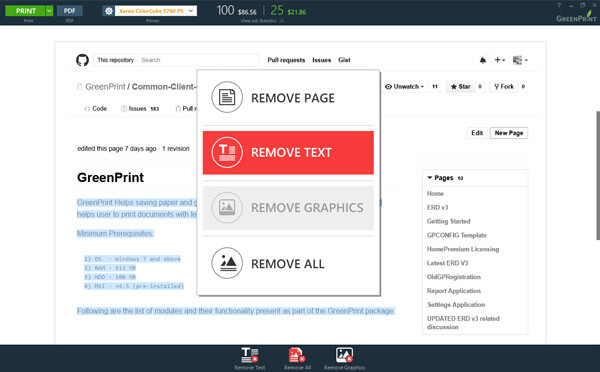Click the GitHub octocat logo
The image size is (600, 372).
[82, 60]
